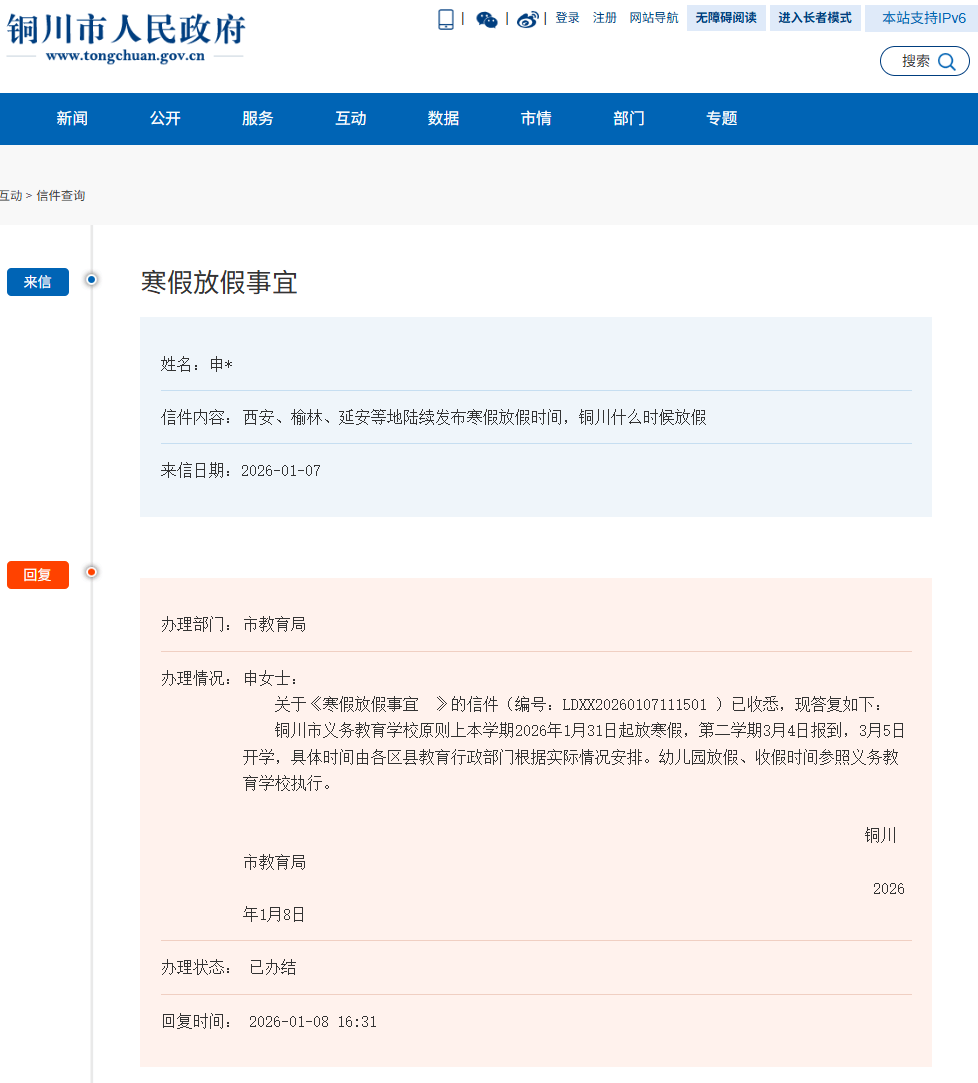Open the 数据 navigation menu

pyautogui.click(x=443, y=118)
